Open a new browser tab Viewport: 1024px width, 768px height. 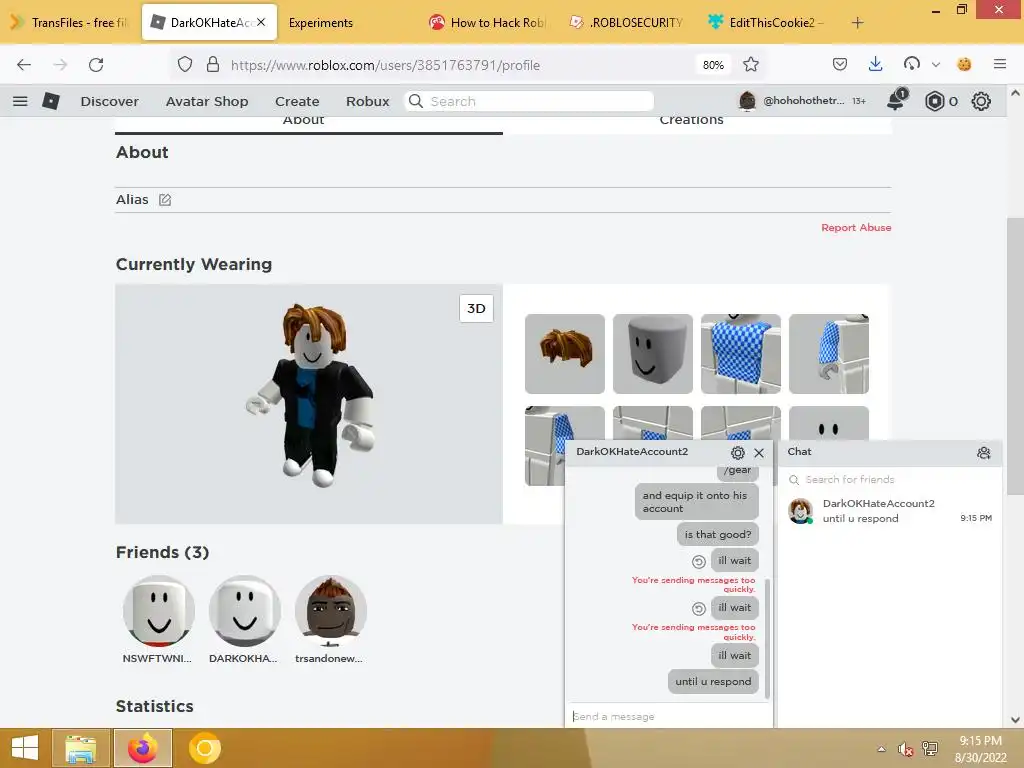pyautogui.click(x=857, y=23)
